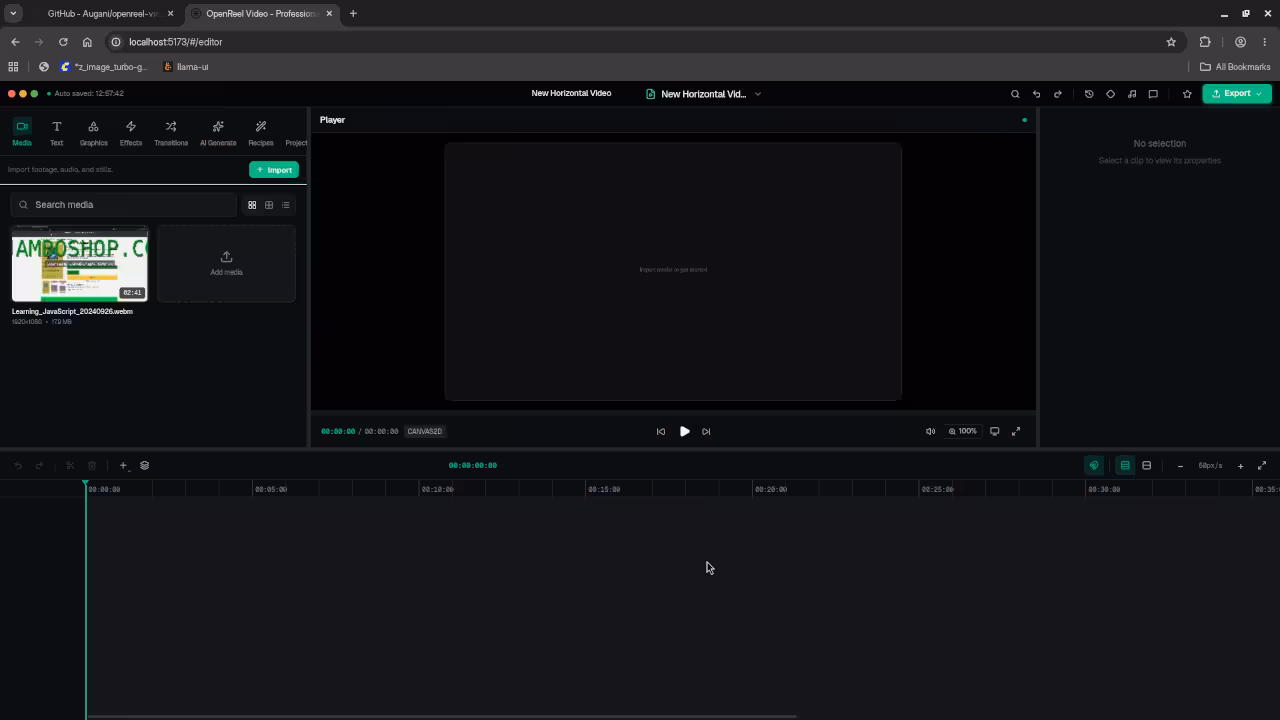1280x720 pixels.
Task: Redo using the top toolbar arrow
Action: click(x=1057, y=94)
